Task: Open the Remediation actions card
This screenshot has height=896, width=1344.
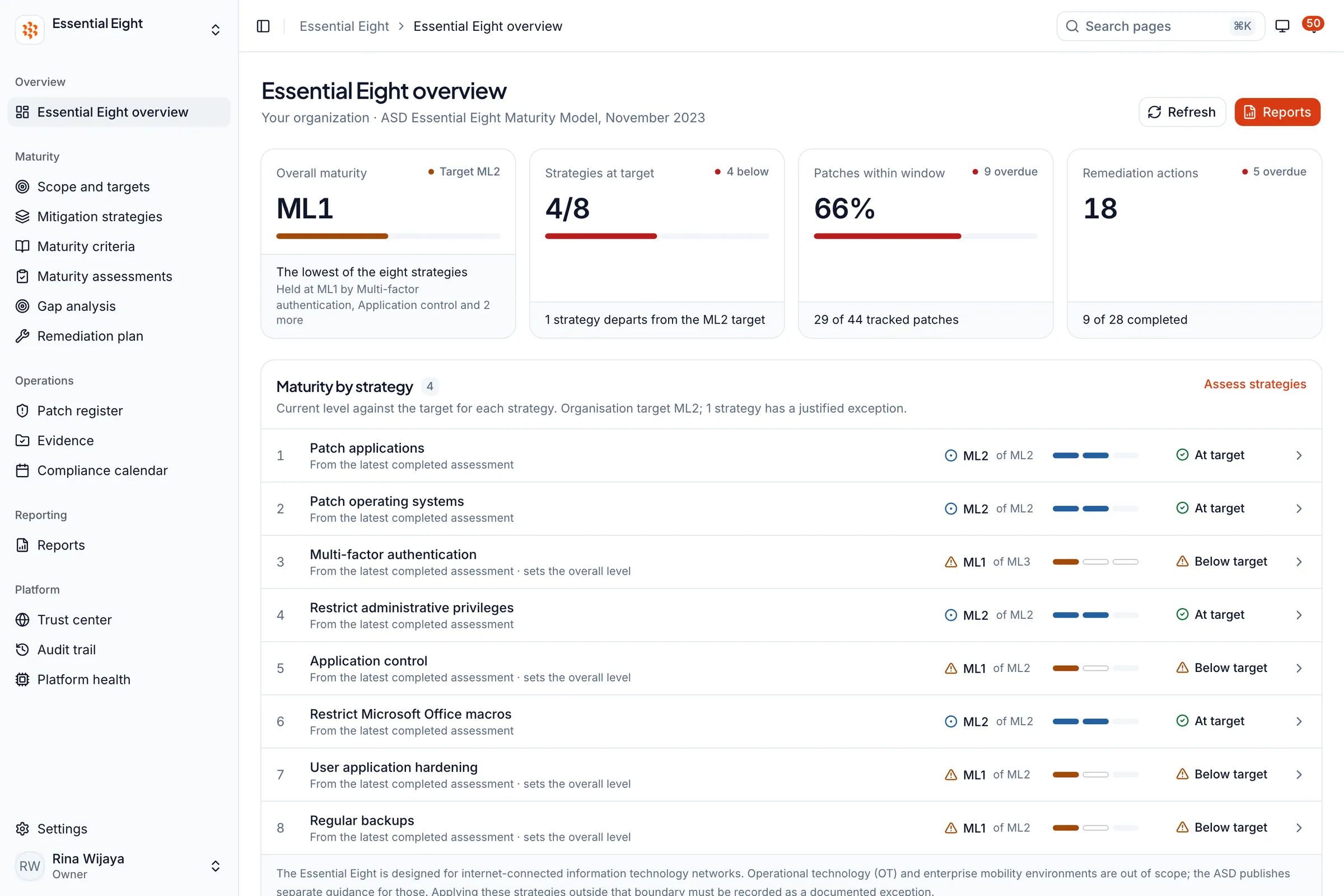Action: point(1194,244)
